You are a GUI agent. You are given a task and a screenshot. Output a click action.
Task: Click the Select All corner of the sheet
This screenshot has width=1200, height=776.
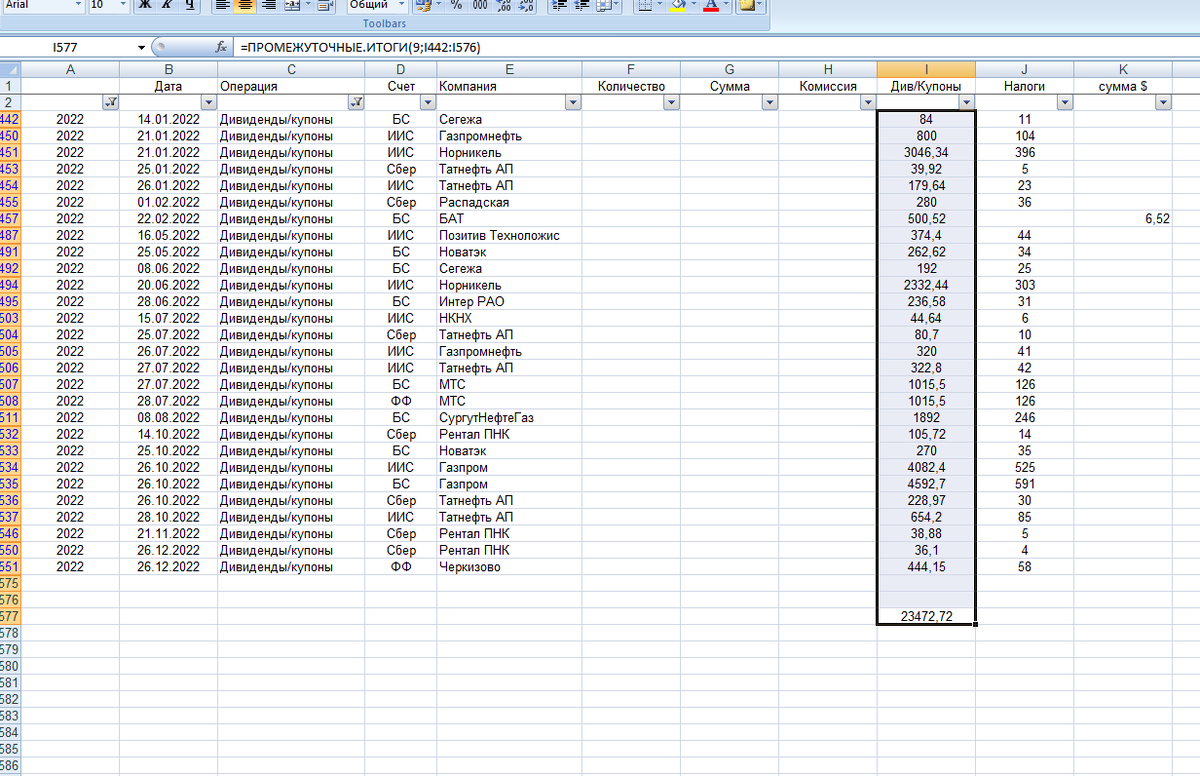[9, 68]
